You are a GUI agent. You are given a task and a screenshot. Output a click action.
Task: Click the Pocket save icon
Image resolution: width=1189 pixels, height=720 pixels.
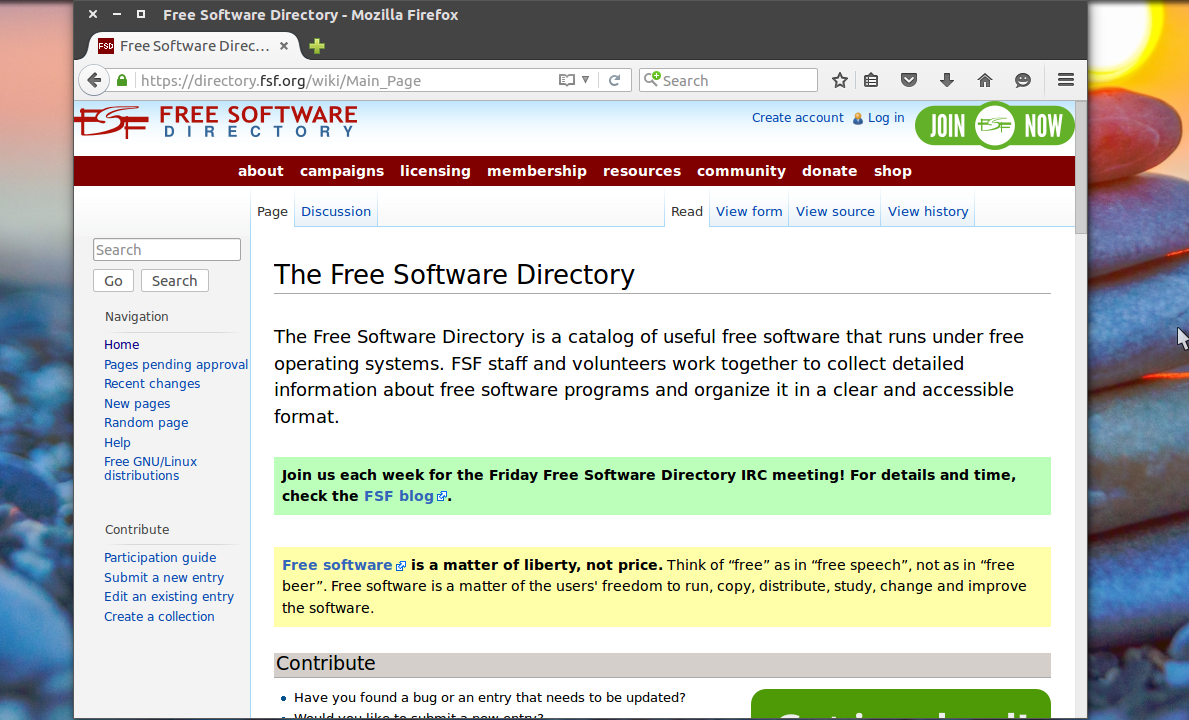coord(909,80)
